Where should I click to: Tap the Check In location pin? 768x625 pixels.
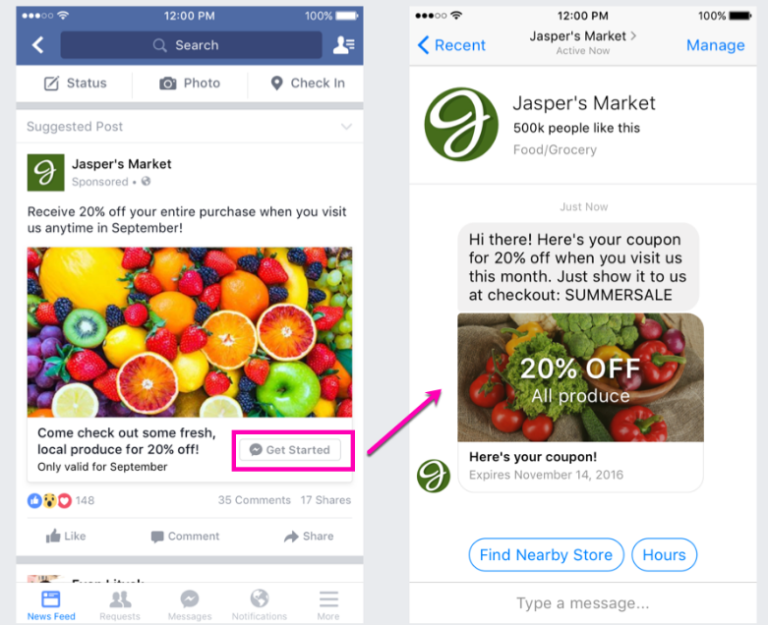(277, 83)
